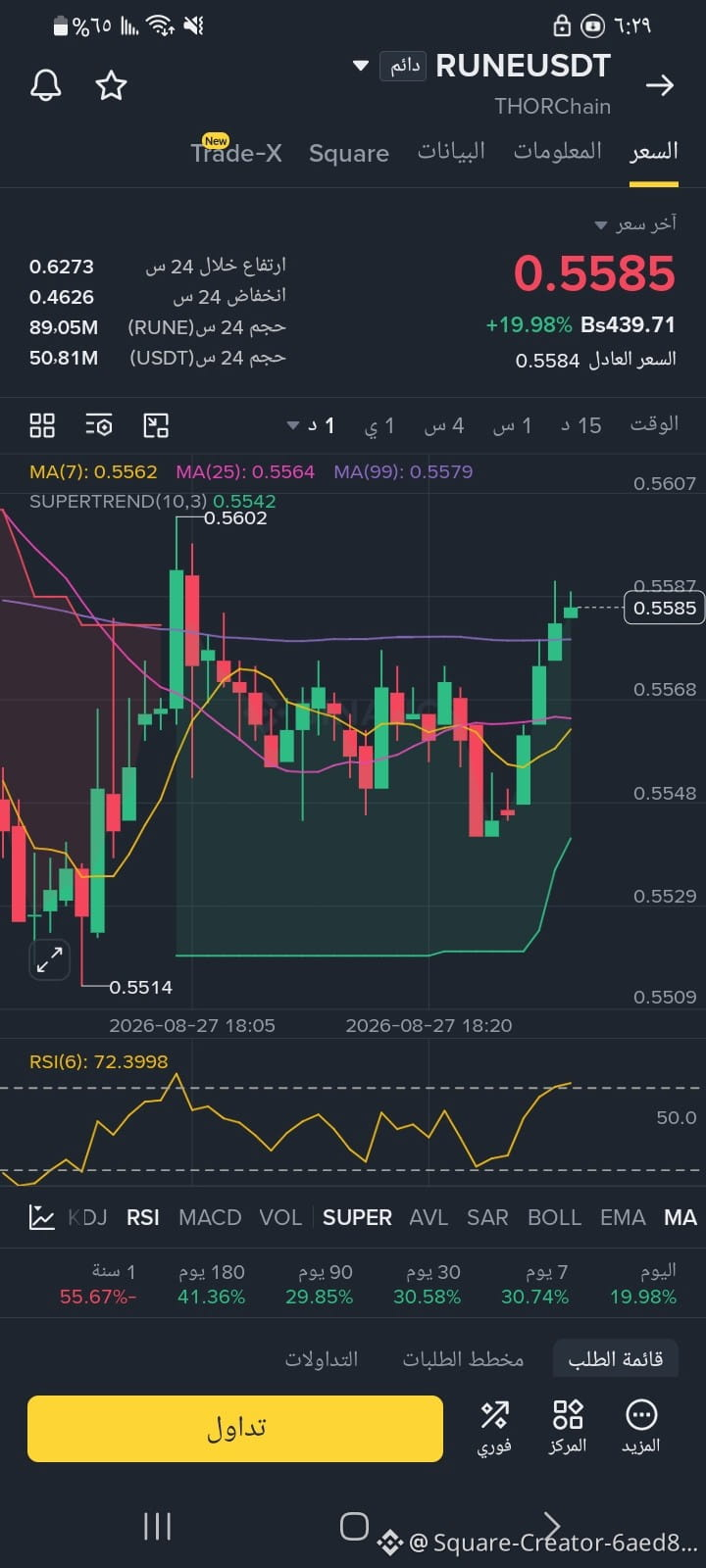This screenshot has width=706, height=1568.
Task: Toggle the KDJ indicator
Action: (87, 1217)
